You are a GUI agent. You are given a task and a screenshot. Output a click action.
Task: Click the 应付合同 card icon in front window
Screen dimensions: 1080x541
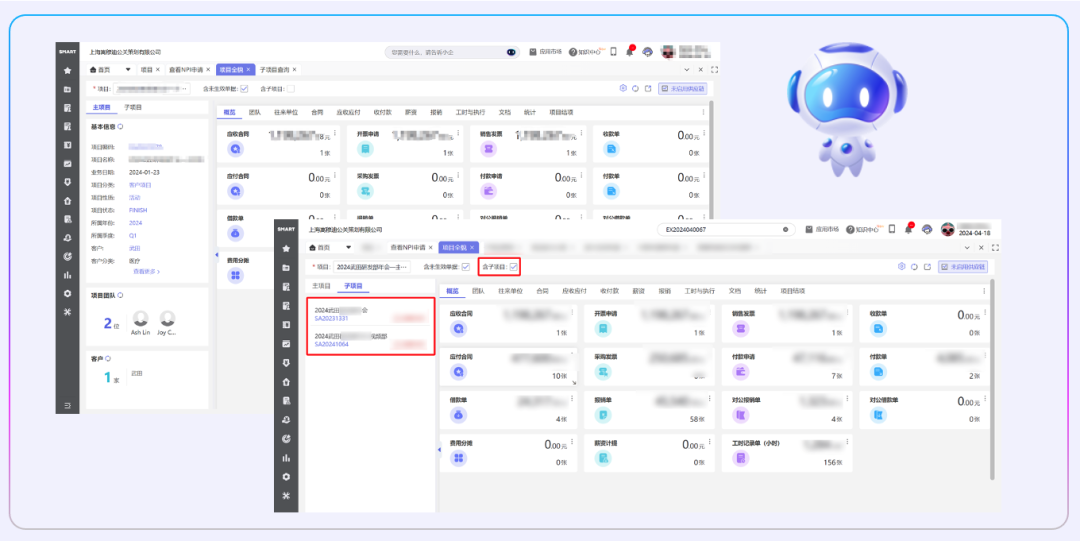(x=460, y=371)
